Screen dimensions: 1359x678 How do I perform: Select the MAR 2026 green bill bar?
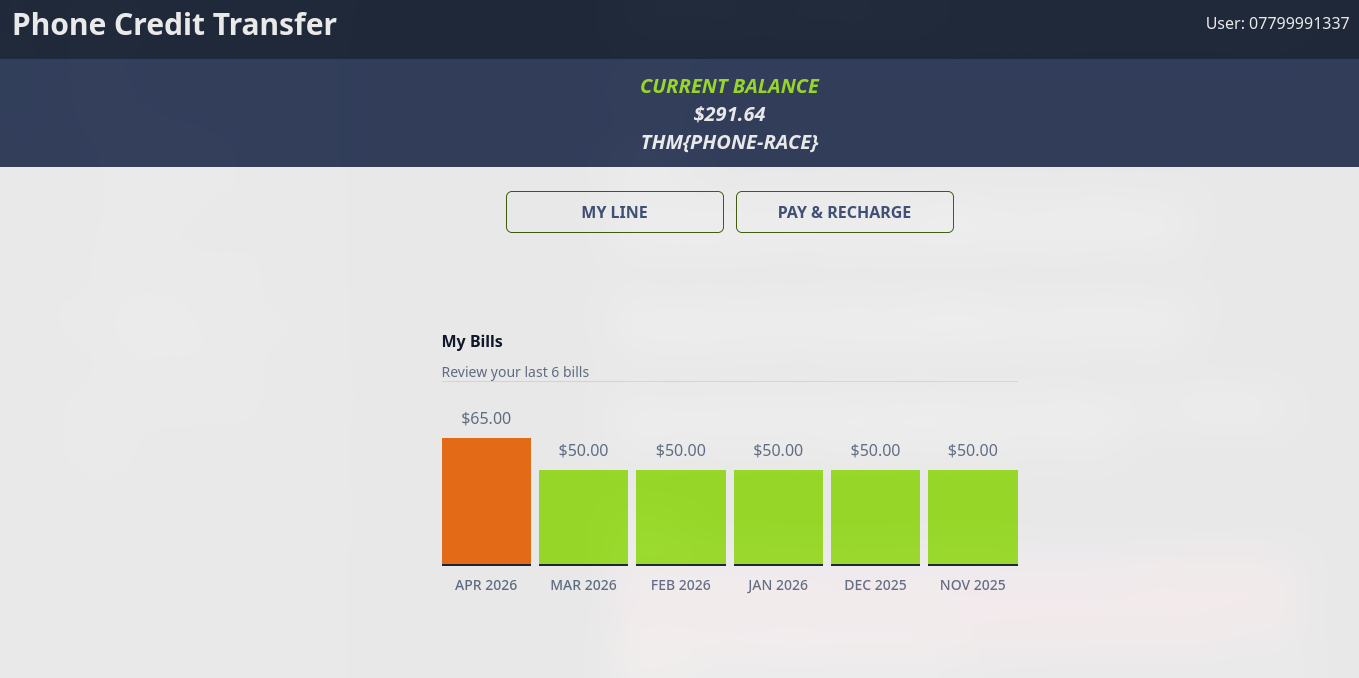pyautogui.click(x=583, y=517)
